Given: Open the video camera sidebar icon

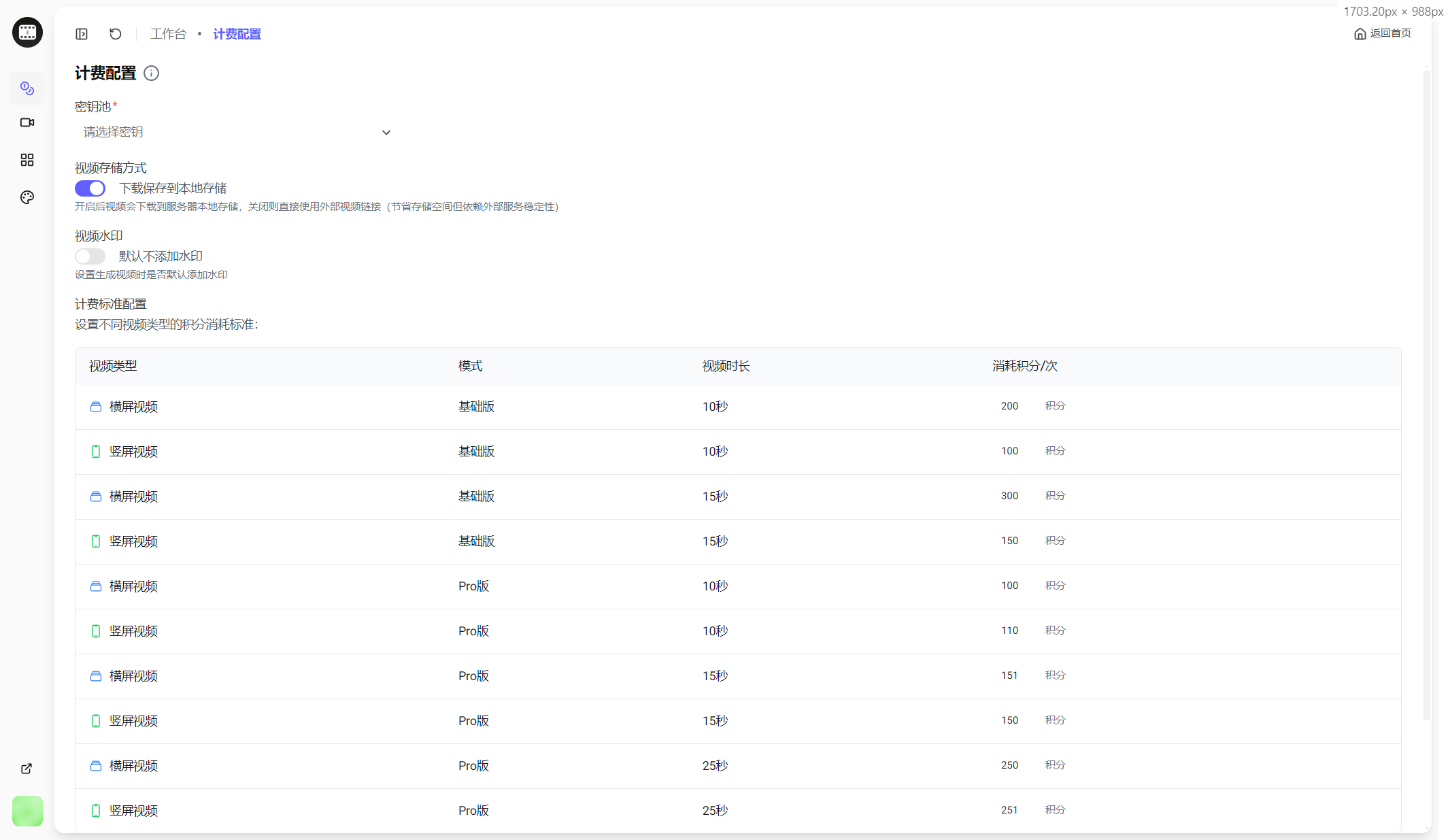Looking at the screenshot, I should point(27,122).
